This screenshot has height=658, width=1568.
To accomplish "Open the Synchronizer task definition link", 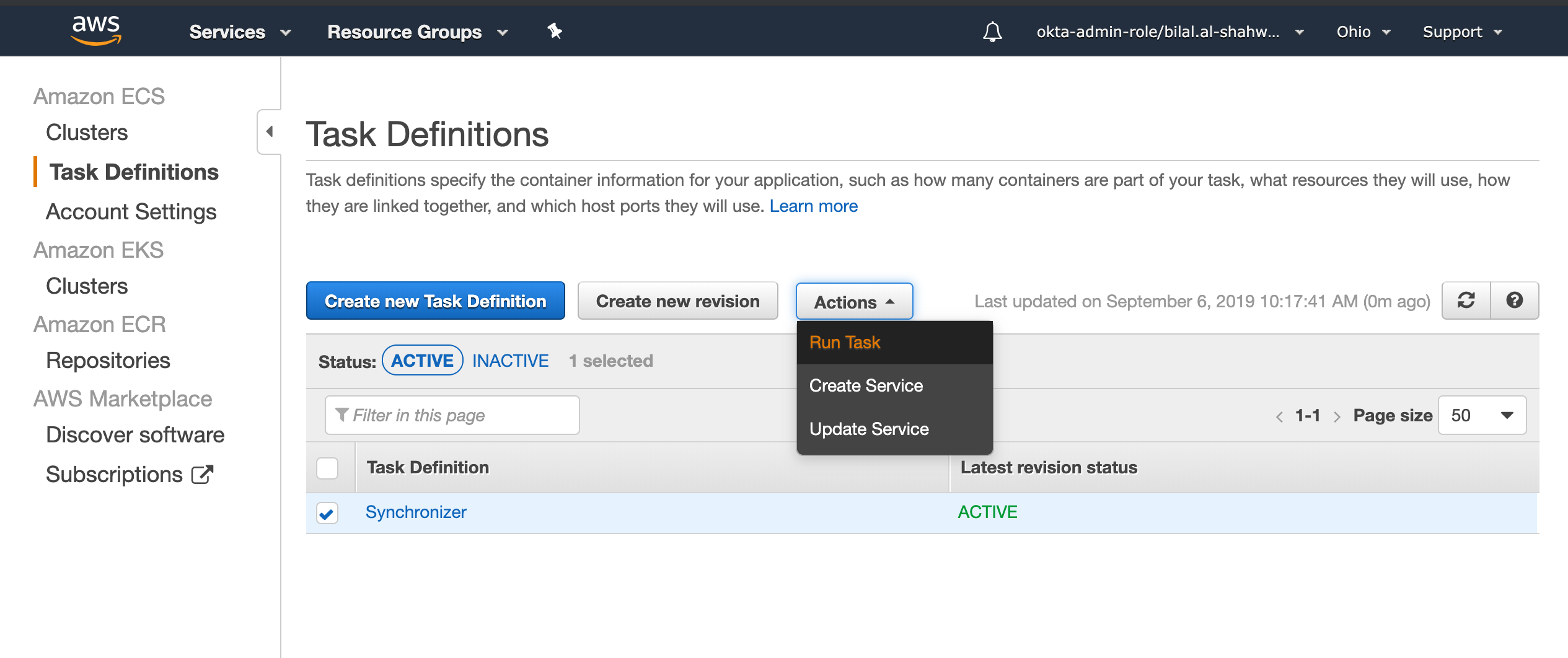I will [x=416, y=512].
